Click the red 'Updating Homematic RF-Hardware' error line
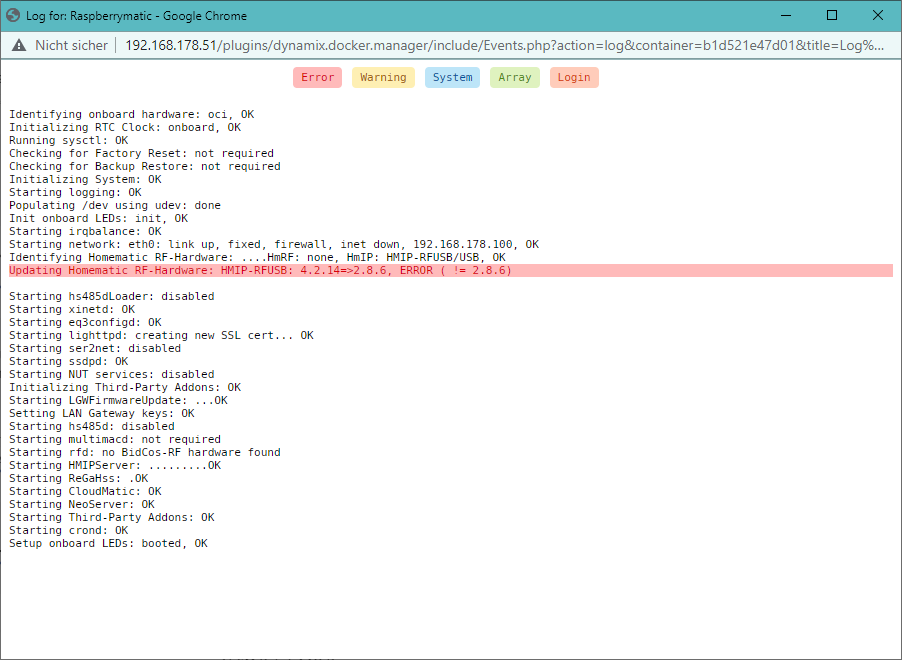 451,270
